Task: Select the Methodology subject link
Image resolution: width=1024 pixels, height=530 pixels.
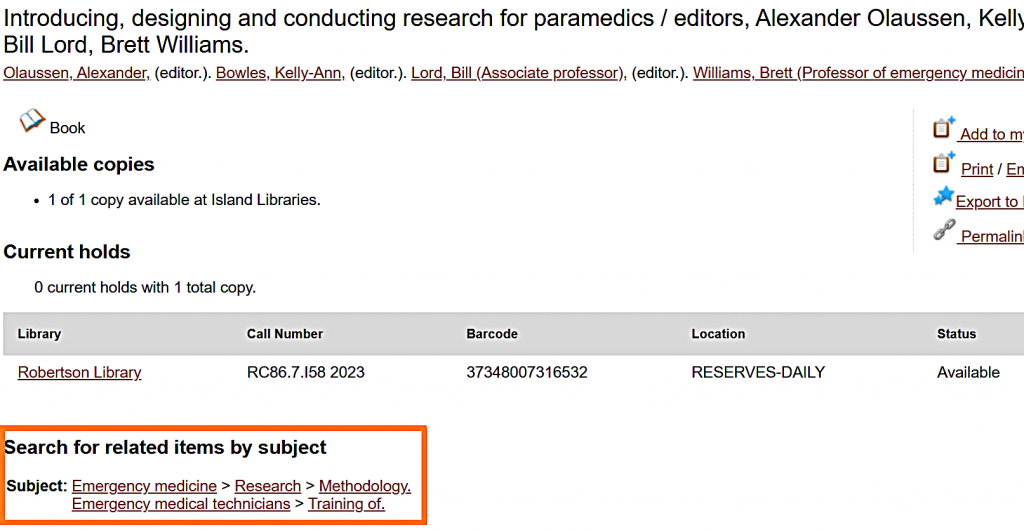Action: click(365, 487)
